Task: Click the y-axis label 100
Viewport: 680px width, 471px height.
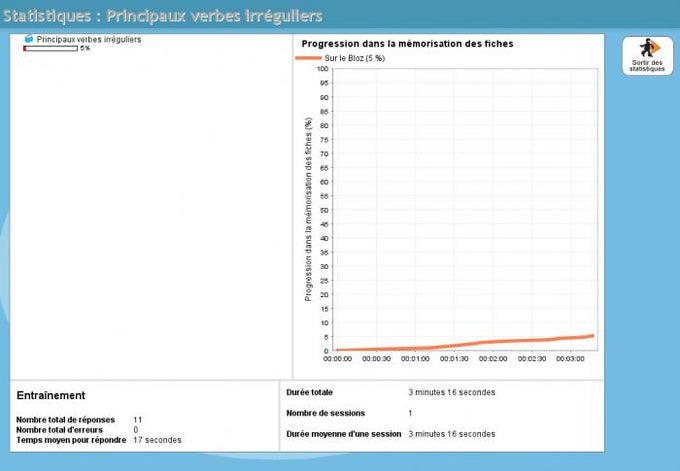Action: point(323,69)
